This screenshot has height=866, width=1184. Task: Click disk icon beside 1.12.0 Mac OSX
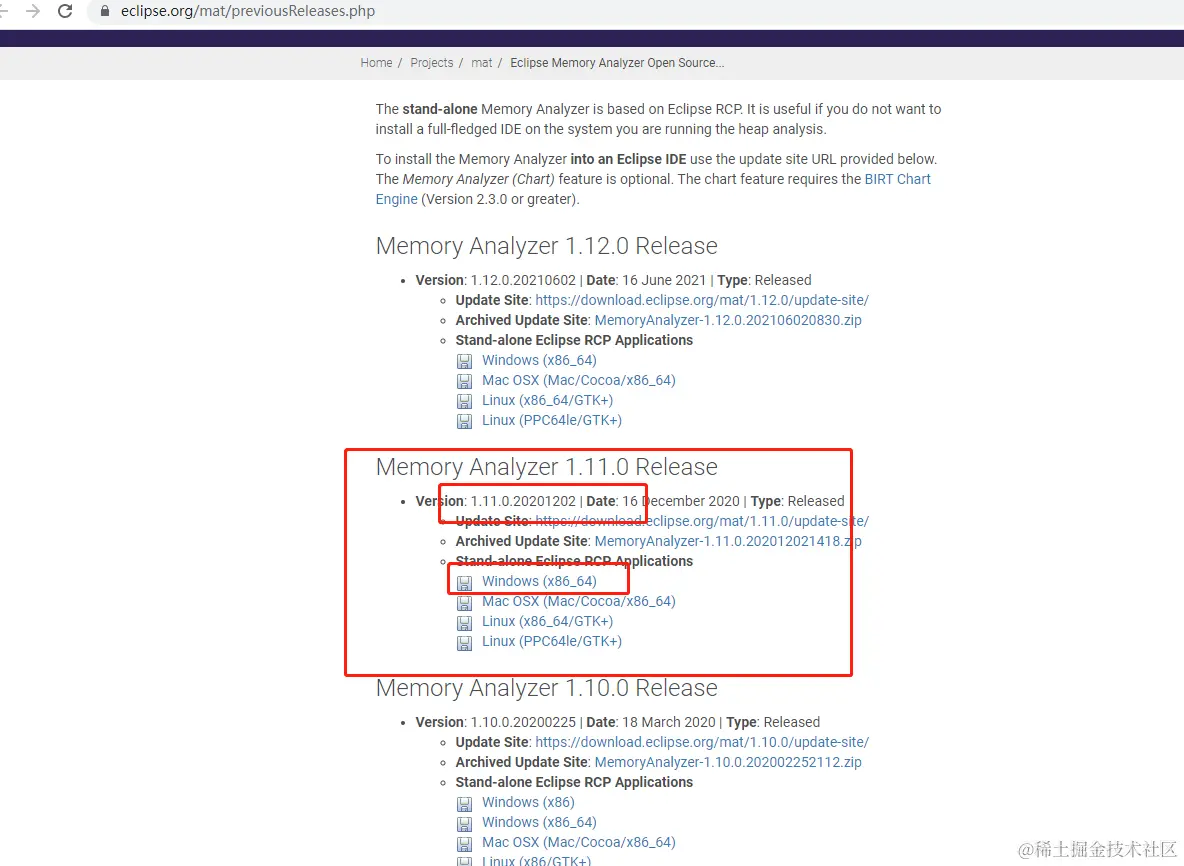pos(464,381)
